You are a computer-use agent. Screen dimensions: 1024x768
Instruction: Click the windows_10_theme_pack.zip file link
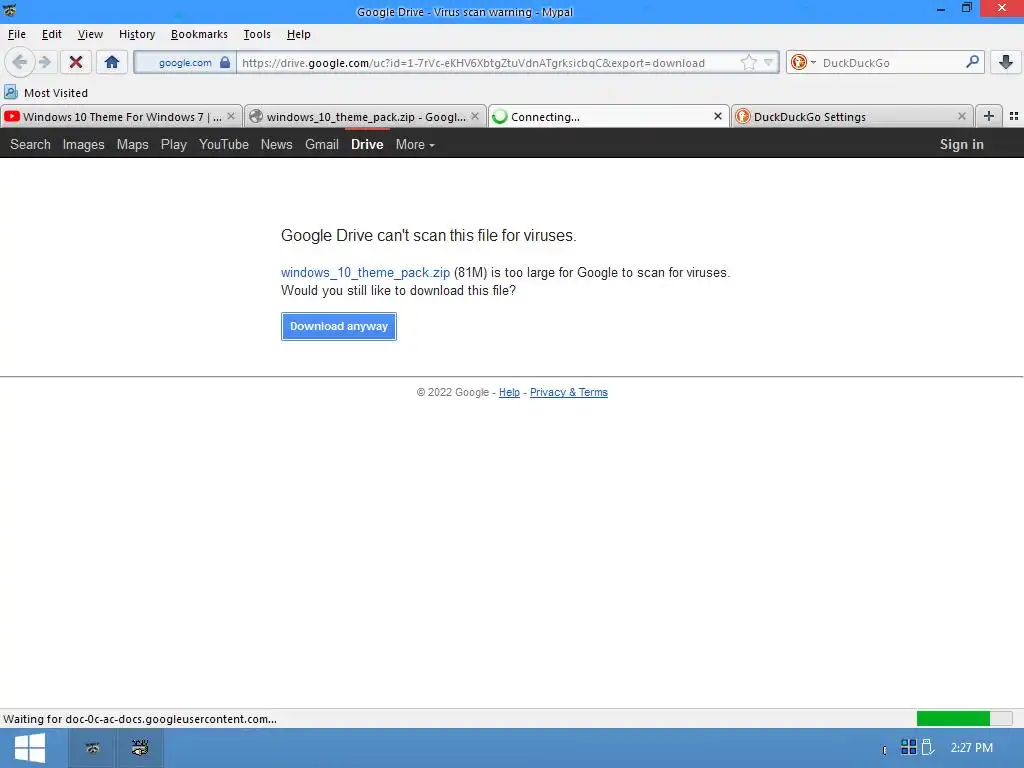(365, 272)
